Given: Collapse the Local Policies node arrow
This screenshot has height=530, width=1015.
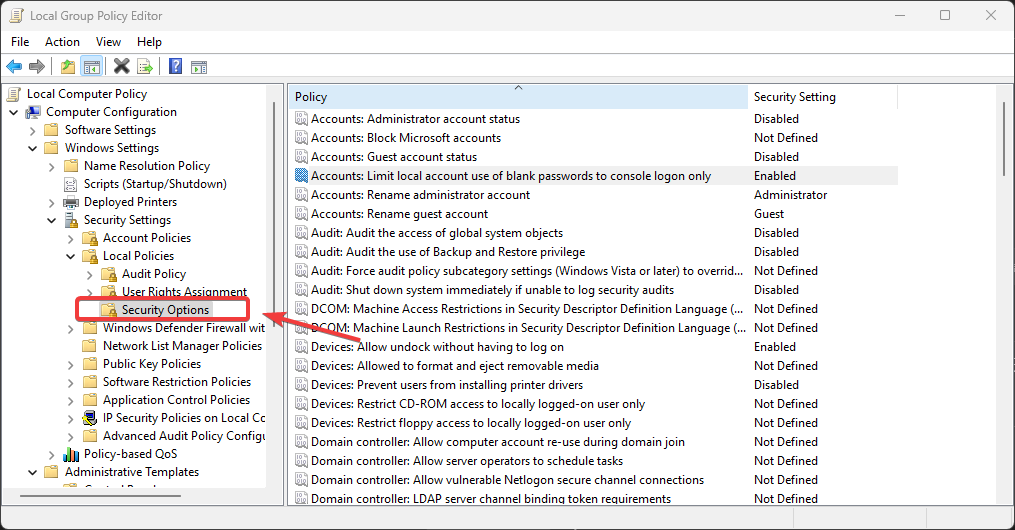Looking at the screenshot, I should point(70,256).
